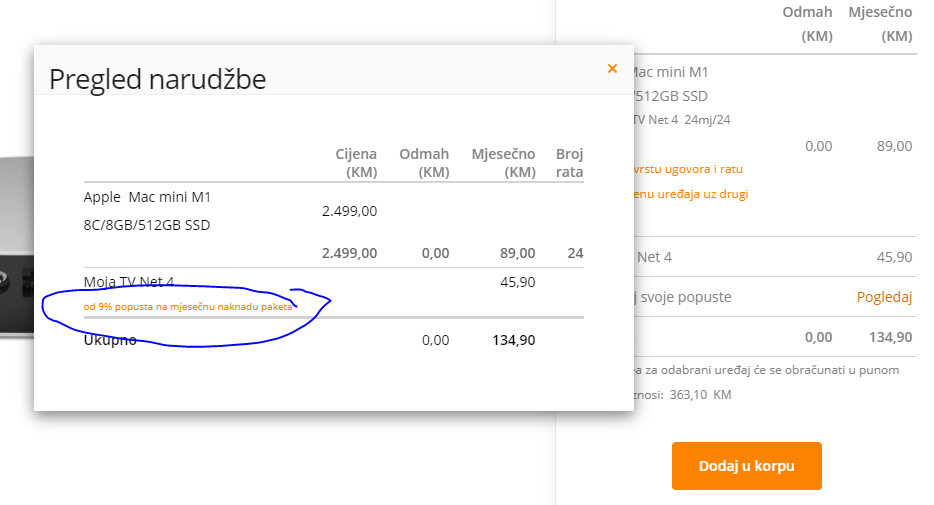Click the 363,10 KM amount text

pos(700,395)
